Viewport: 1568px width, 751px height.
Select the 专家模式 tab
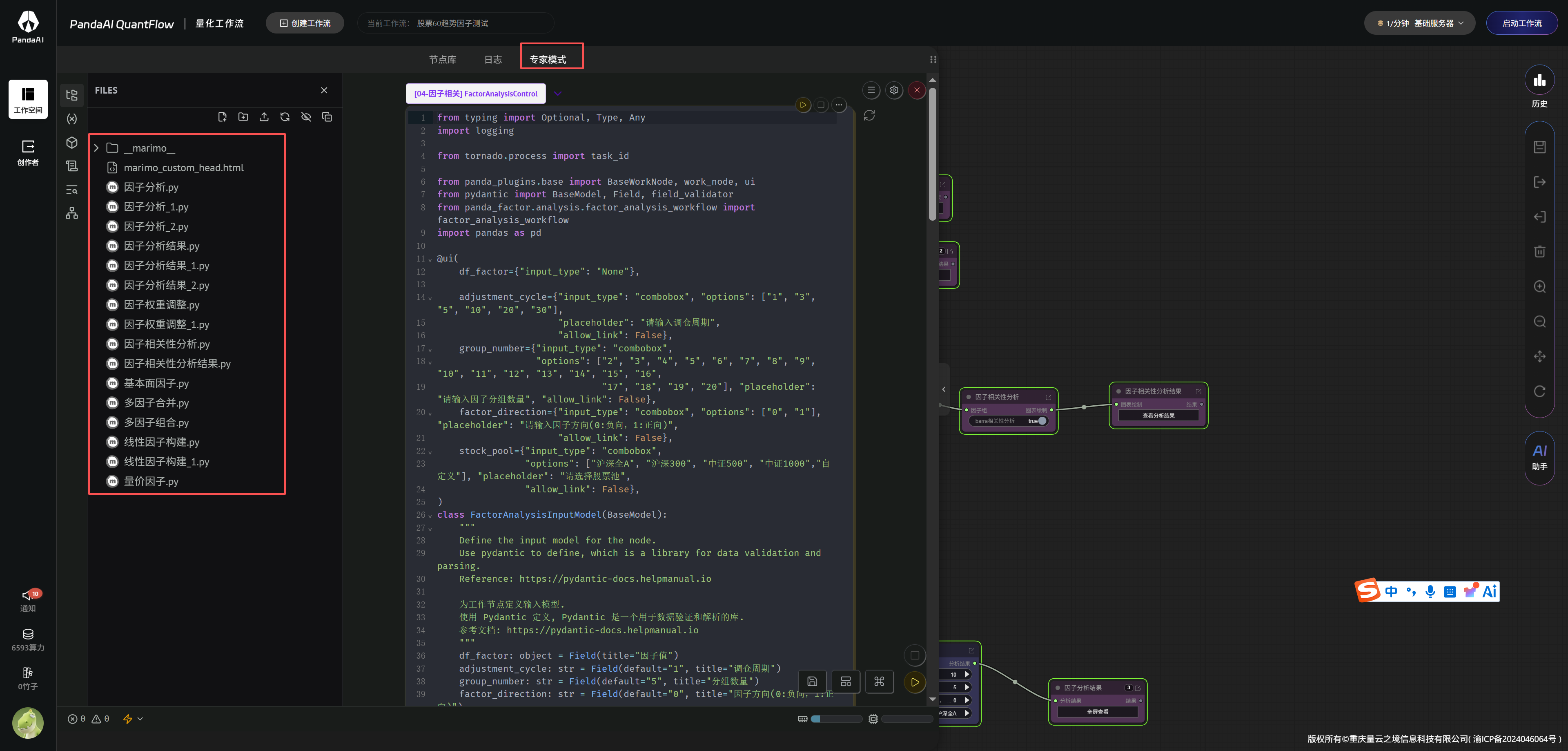point(548,59)
